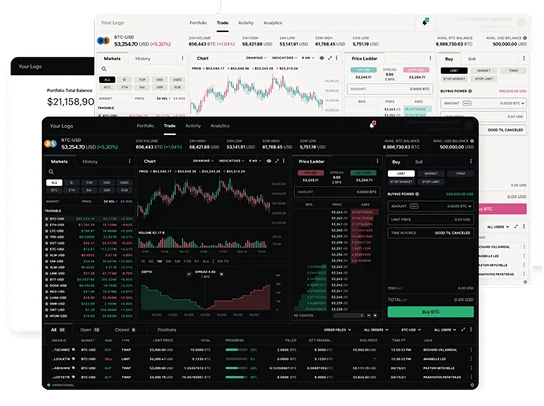Open notifications bell in dark window
This screenshot has width=544, height=406.
(372, 125)
